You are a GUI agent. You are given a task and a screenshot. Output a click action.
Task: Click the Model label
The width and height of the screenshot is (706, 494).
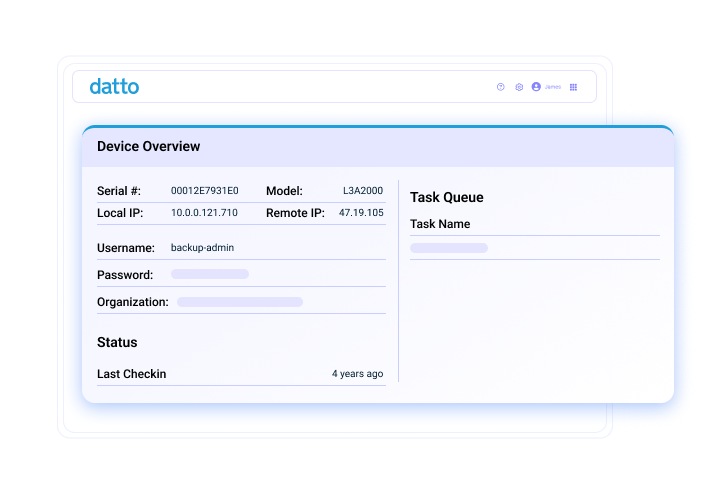tap(284, 191)
